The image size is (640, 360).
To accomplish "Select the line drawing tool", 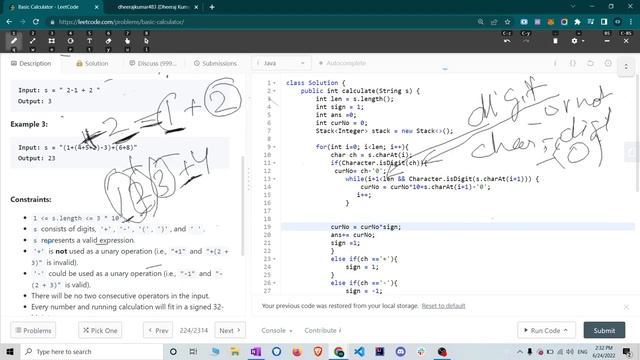I will click(x=33, y=41).
